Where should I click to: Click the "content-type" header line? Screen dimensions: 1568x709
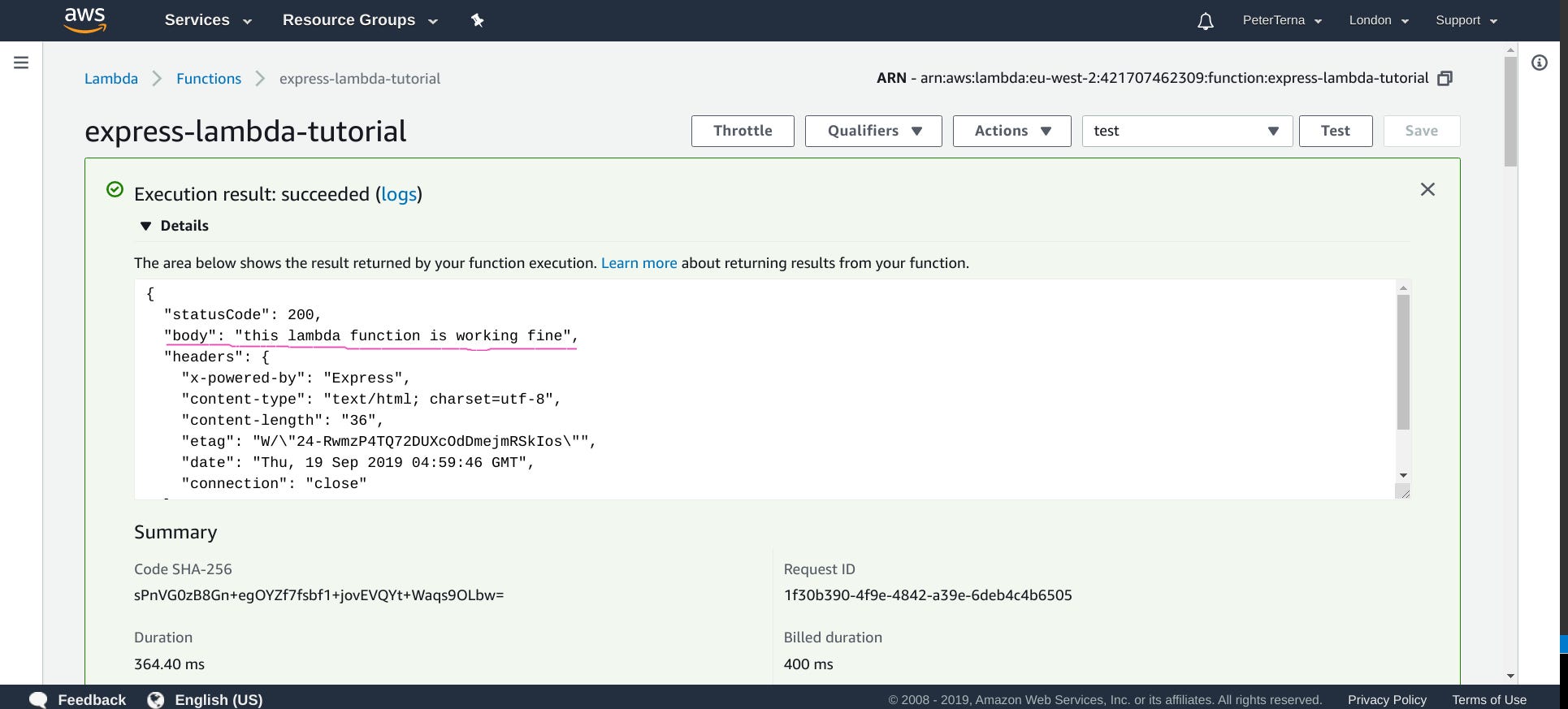click(x=371, y=400)
